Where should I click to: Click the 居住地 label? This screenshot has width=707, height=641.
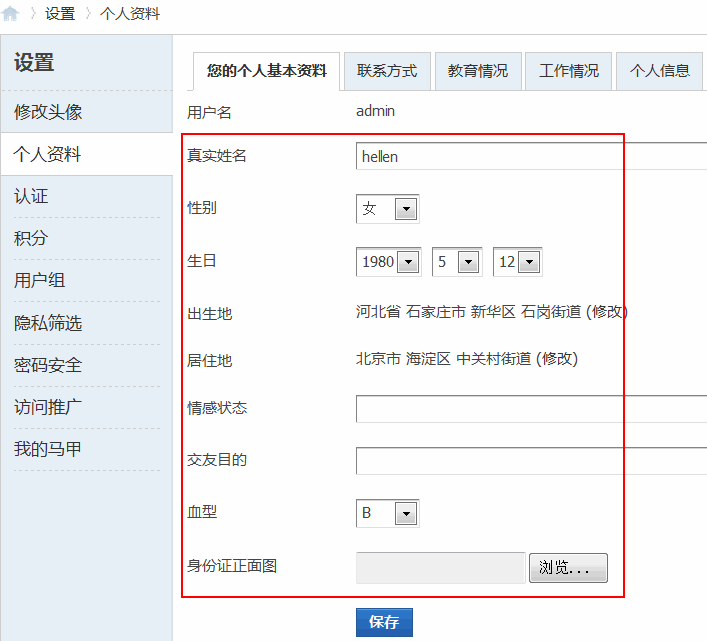pyautogui.click(x=209, y=361)
